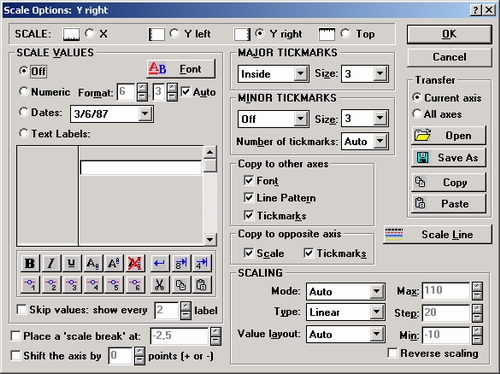Viewport: 500px width, 374px height.
Task: Click the subscript formatting icon
Action: coord(93,263)
